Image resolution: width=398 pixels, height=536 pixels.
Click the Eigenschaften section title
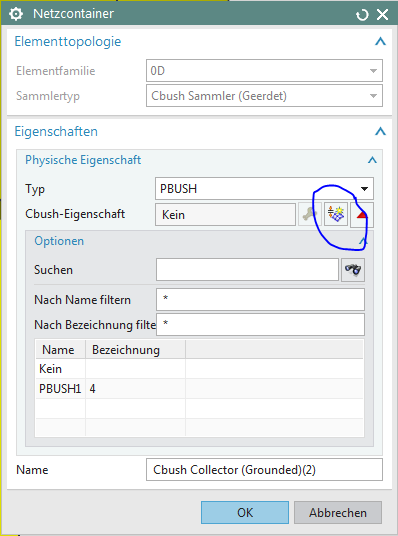tap(56, 131)
